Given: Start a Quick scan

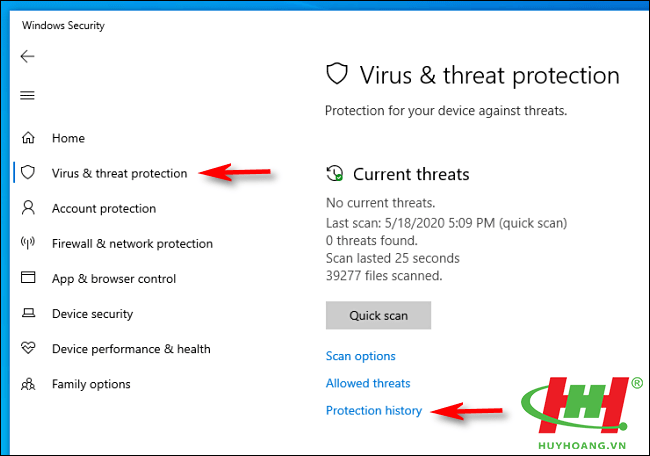Looking at the screenshot, I should (378, 315).
